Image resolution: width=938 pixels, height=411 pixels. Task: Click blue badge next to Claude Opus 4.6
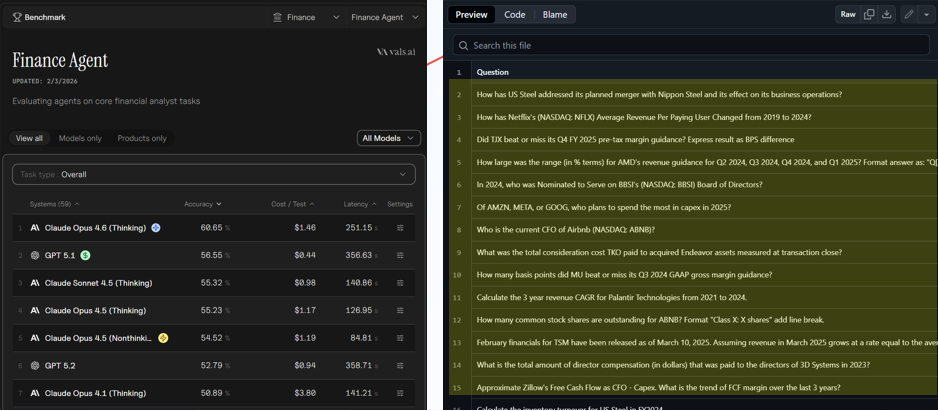156,228
